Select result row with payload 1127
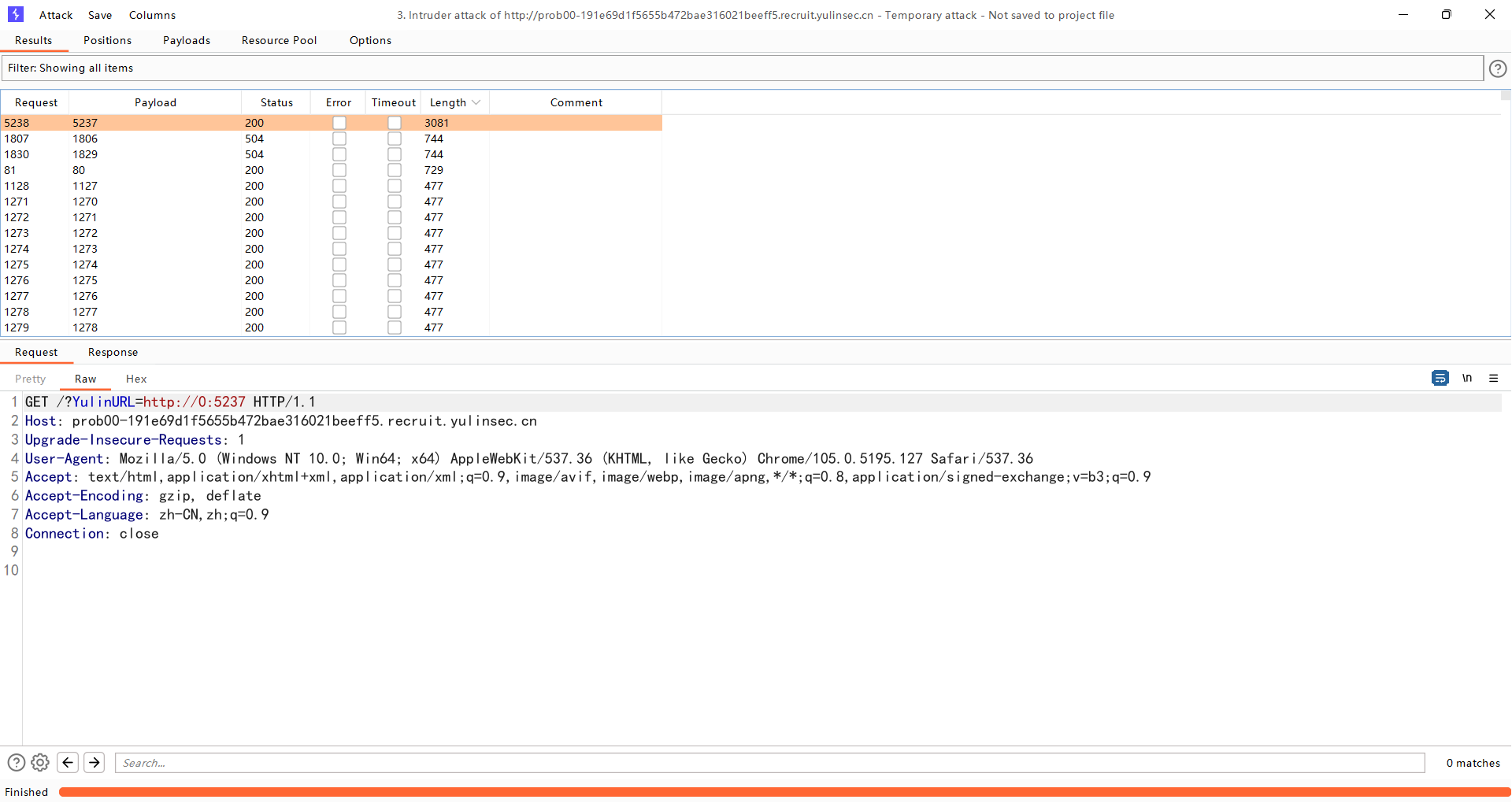 point(331,186)
